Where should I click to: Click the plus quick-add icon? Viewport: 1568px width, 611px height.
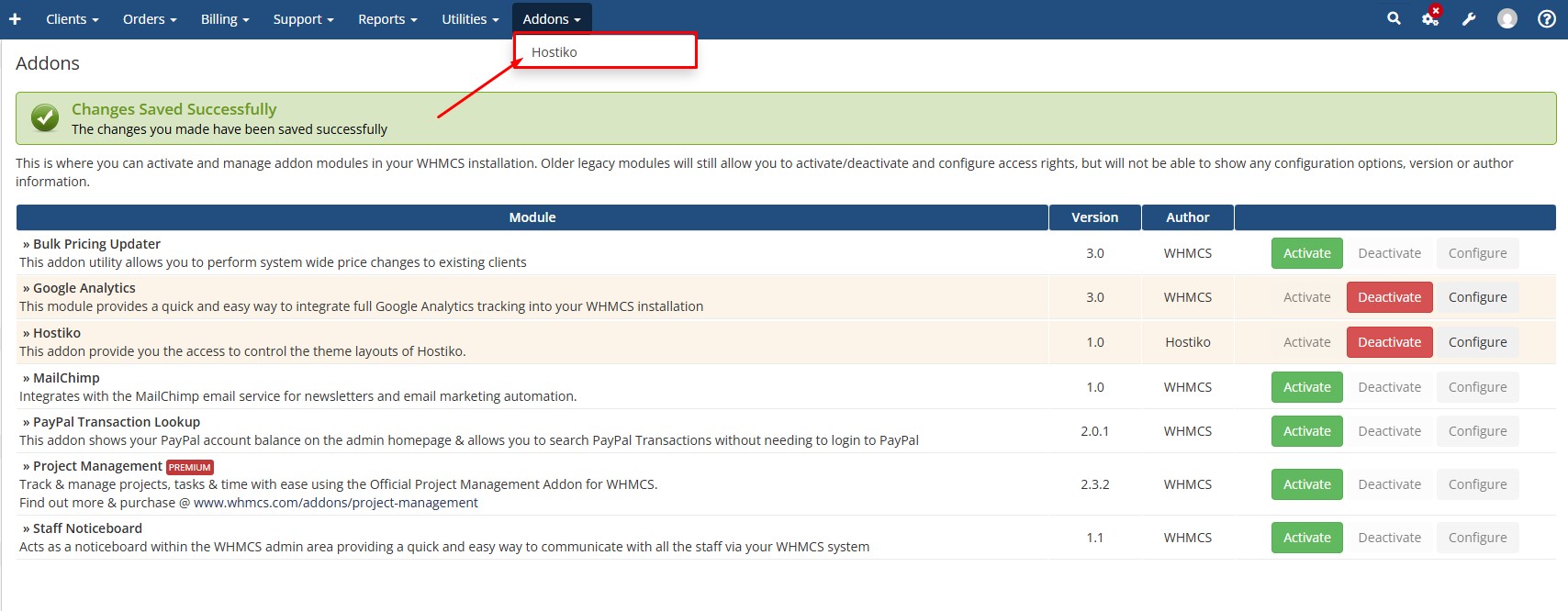(x=15, y=19)
